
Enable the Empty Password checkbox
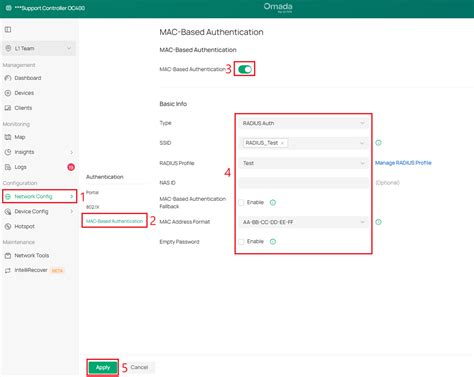pos(241,242)
